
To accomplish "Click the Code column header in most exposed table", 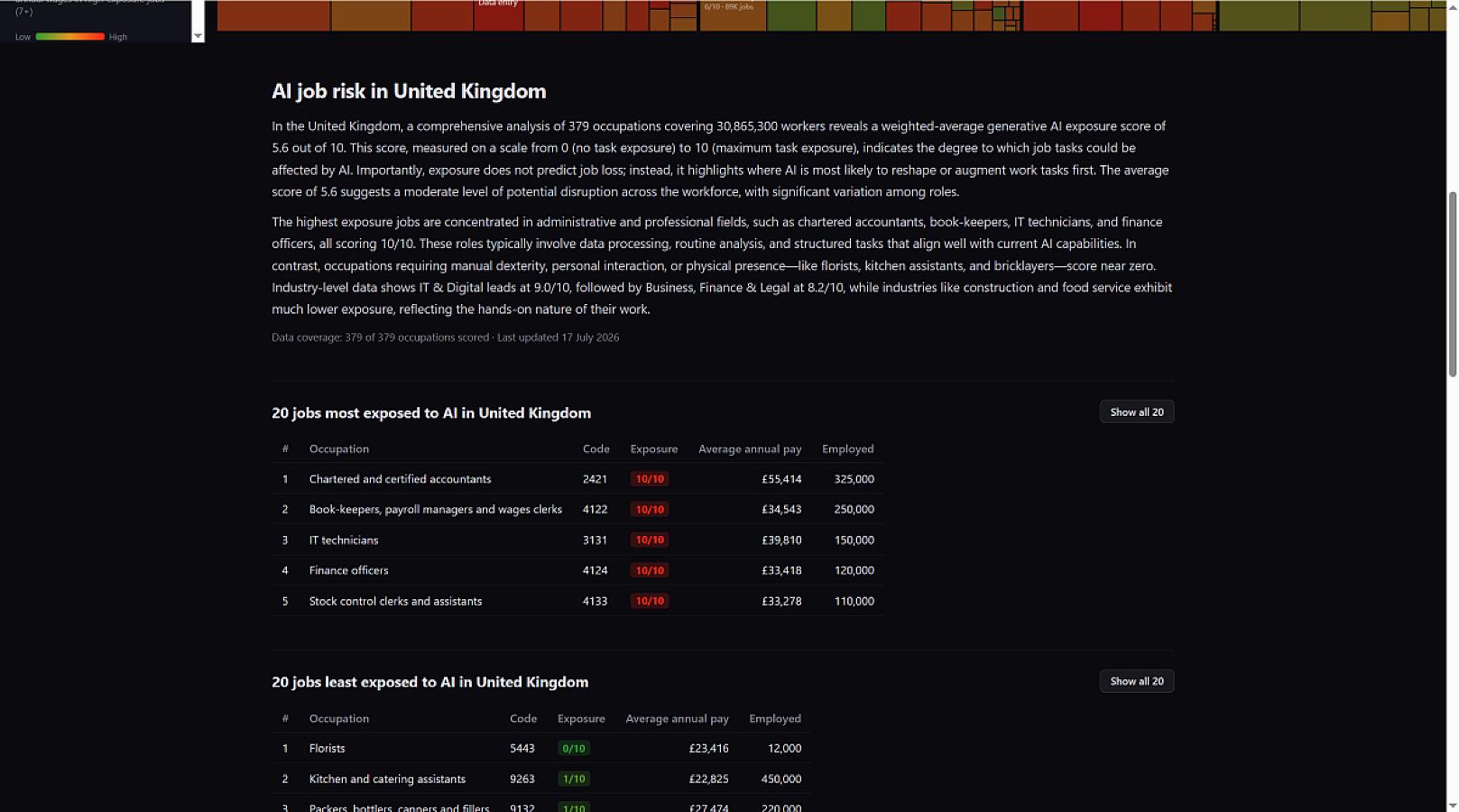I will (x=596, y=448).
